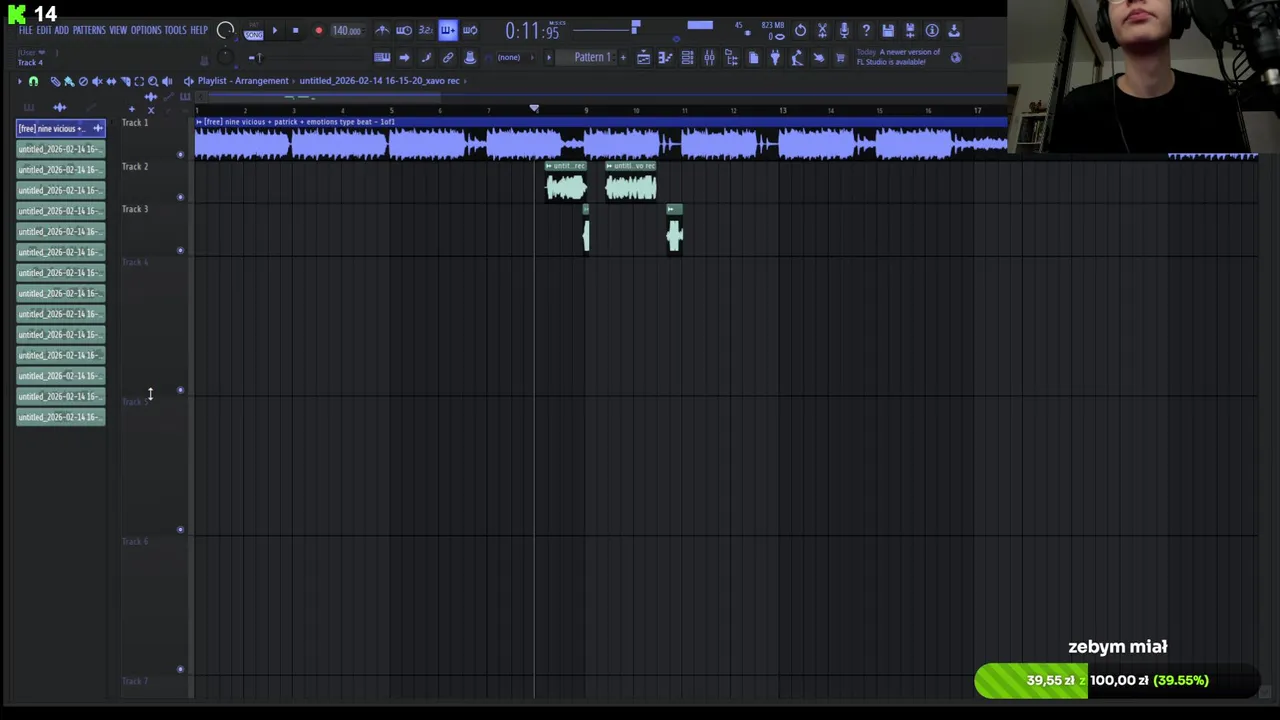Open the Playlist view icon
Image resolution: width=1280 pixels, height=720 pixels.
click(x=643, y=57)
